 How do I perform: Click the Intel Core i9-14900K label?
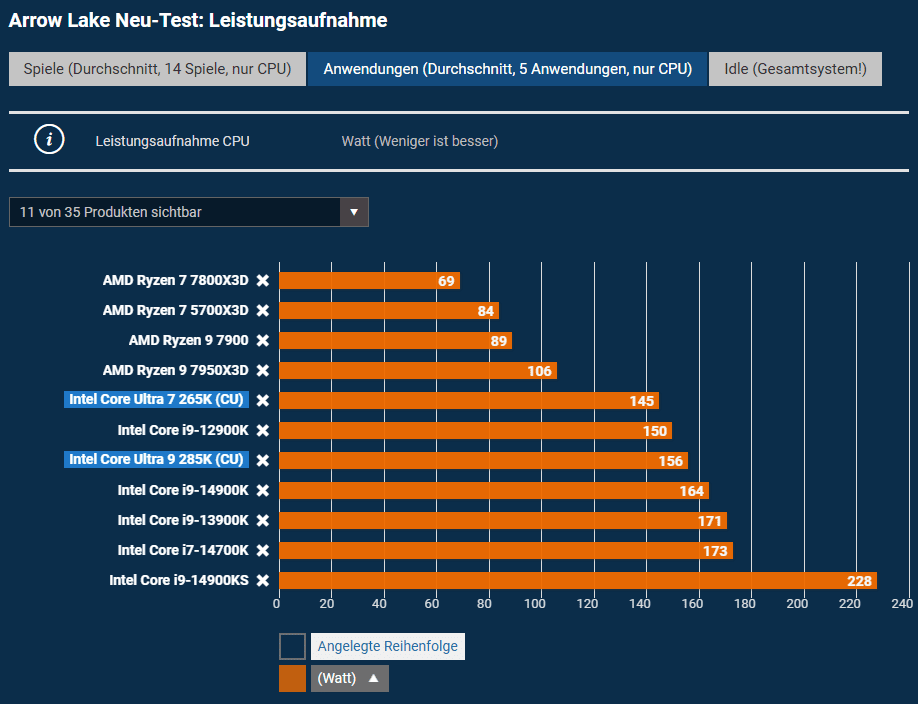pyautogui.click(x=183, y=490)
